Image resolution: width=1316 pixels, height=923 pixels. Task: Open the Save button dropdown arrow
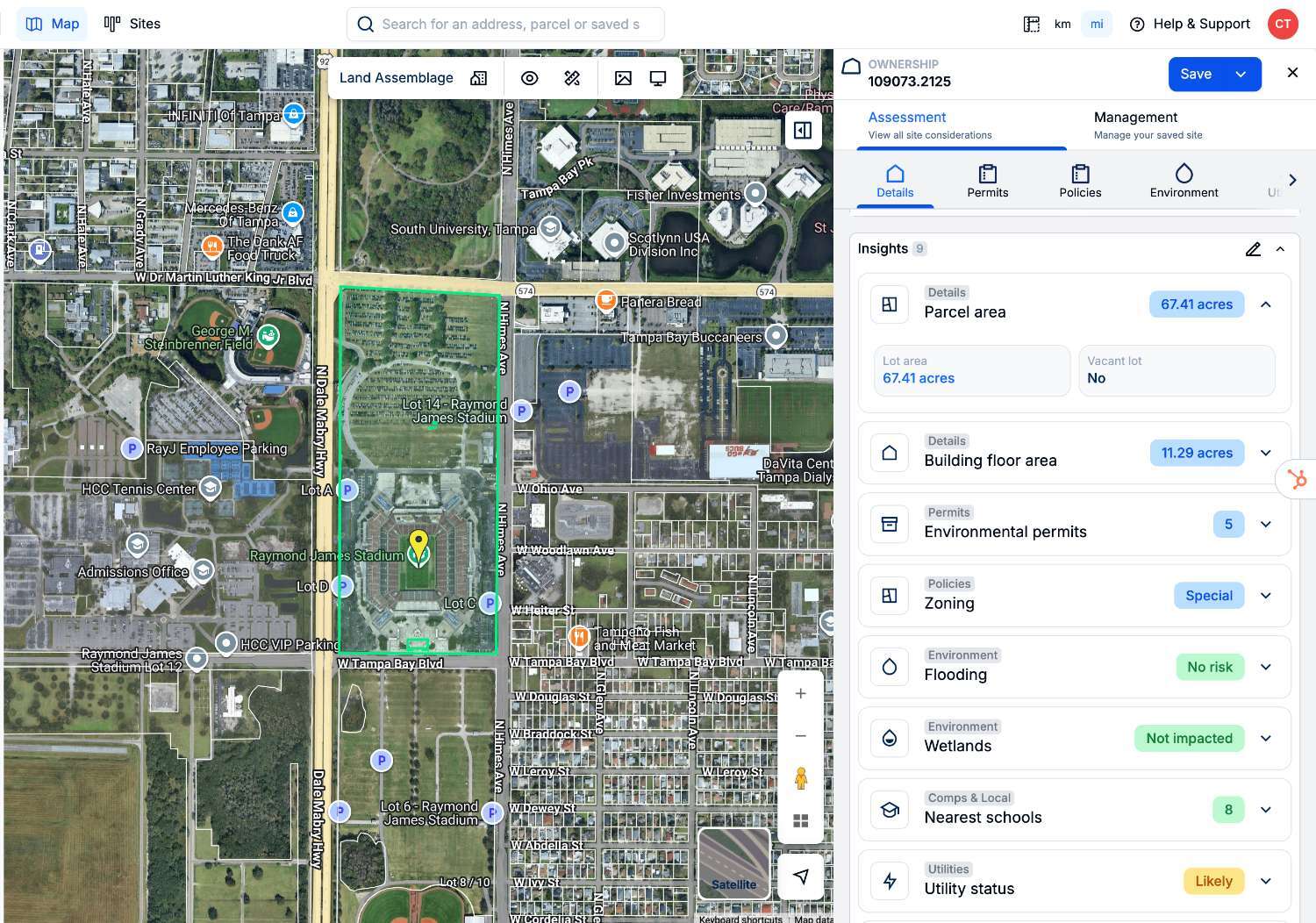pos(1241,75)
